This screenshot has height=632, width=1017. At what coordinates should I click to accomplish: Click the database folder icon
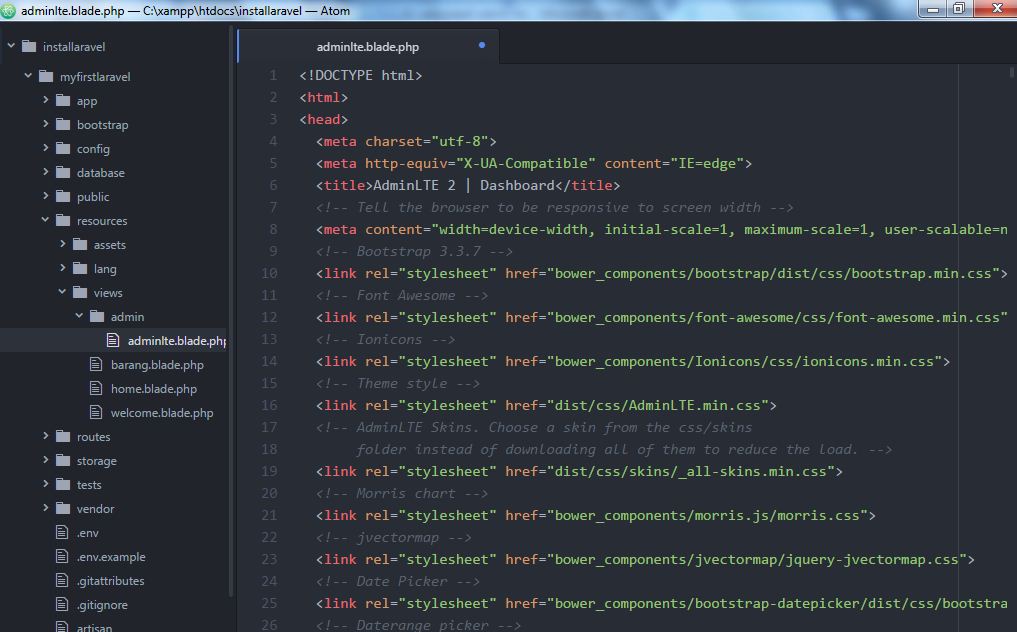(x=63, y=173)
